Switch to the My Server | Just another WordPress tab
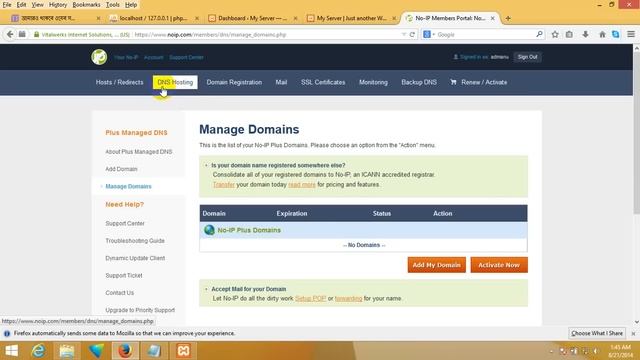Viewport: 640px width, 360px height. coord(351,18)
